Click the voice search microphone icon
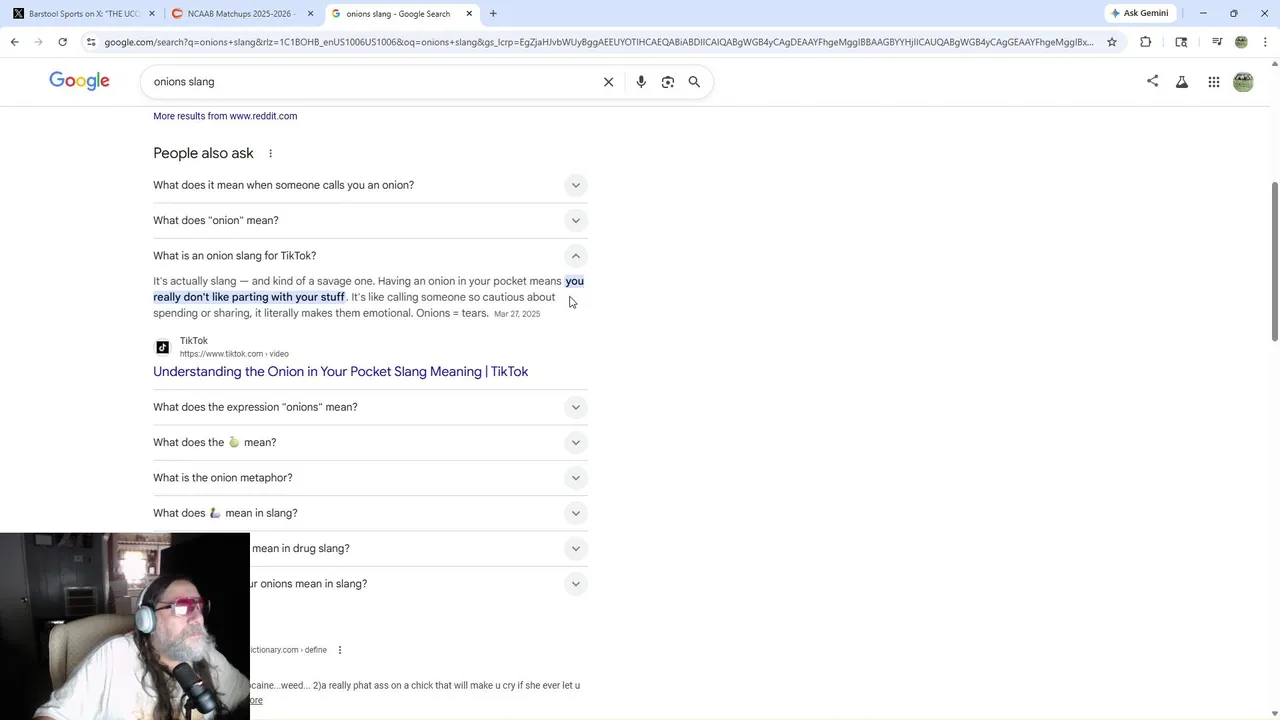1280x720 pixels. click(x=641, y=82)
